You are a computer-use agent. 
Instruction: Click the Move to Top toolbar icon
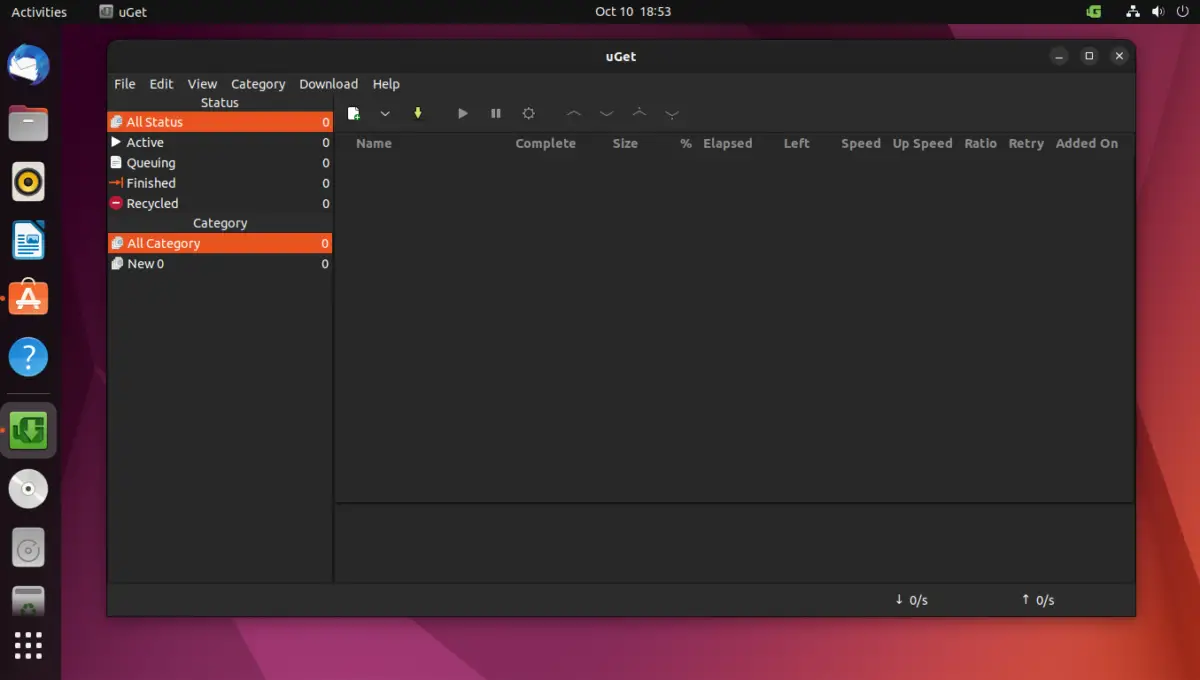tap(639, 113)
